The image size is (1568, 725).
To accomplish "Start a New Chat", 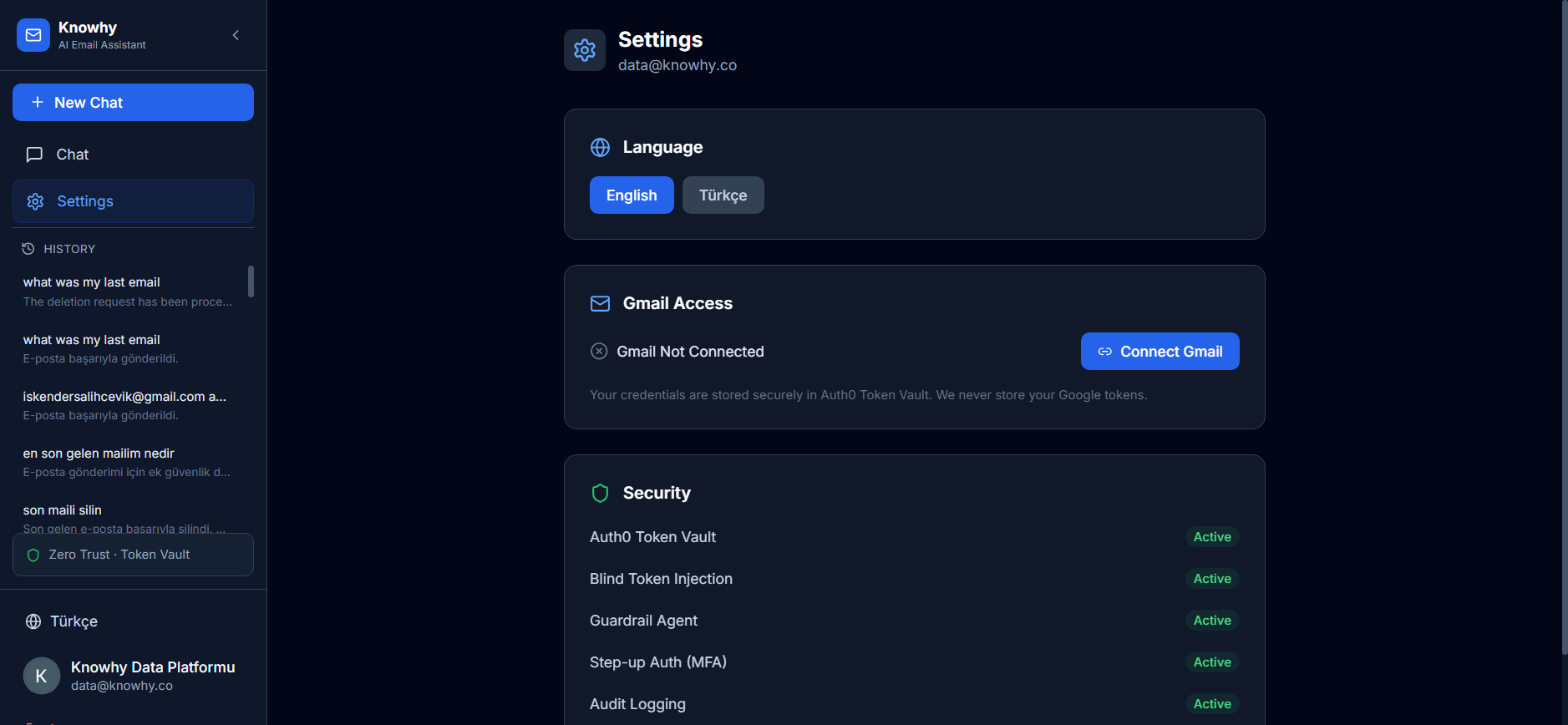I will pos(133,102).
